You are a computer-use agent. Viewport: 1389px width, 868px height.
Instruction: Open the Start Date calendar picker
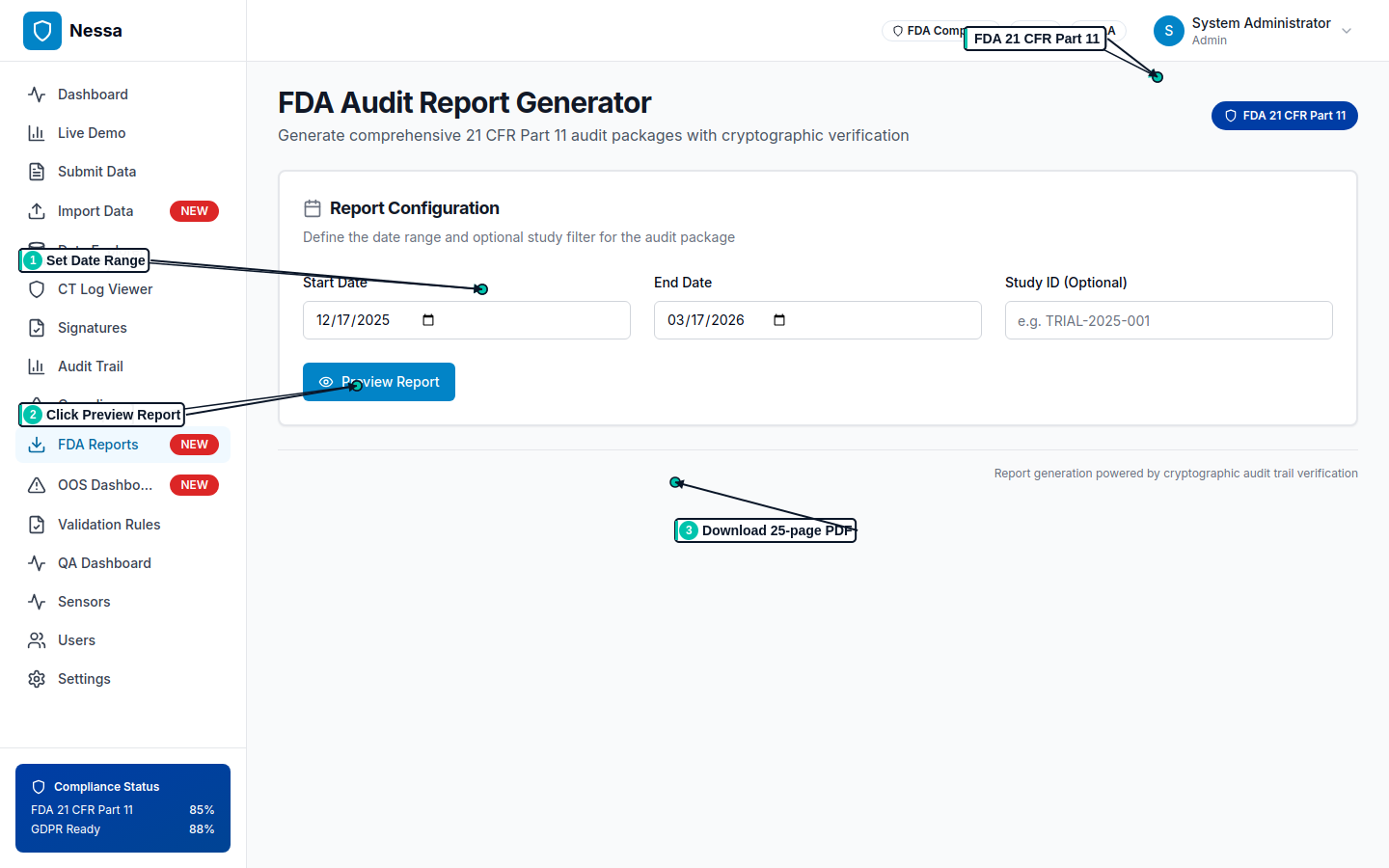click(x=427, y=319)
